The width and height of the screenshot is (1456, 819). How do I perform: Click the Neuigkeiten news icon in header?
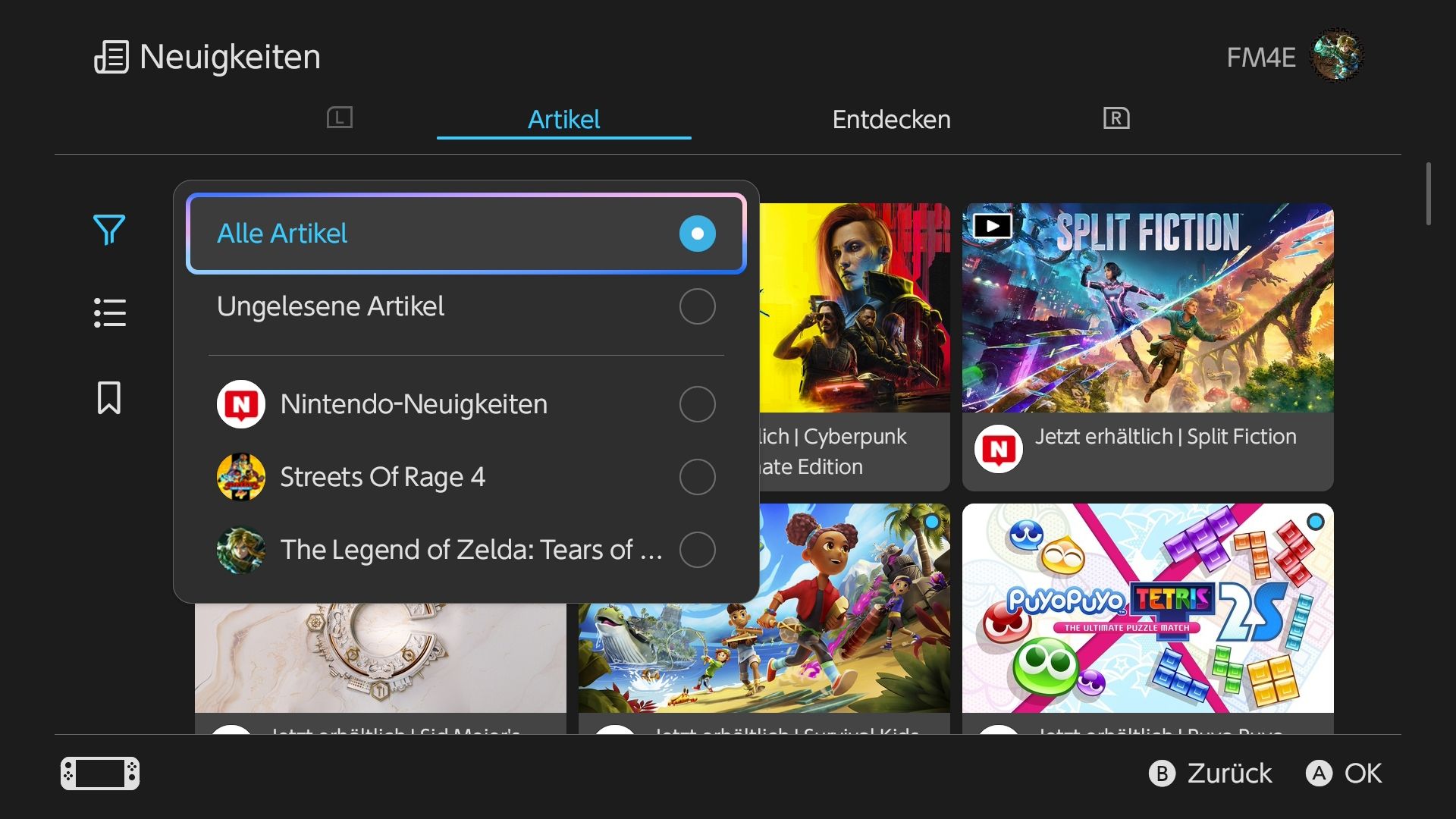click(x=111, y=57)
